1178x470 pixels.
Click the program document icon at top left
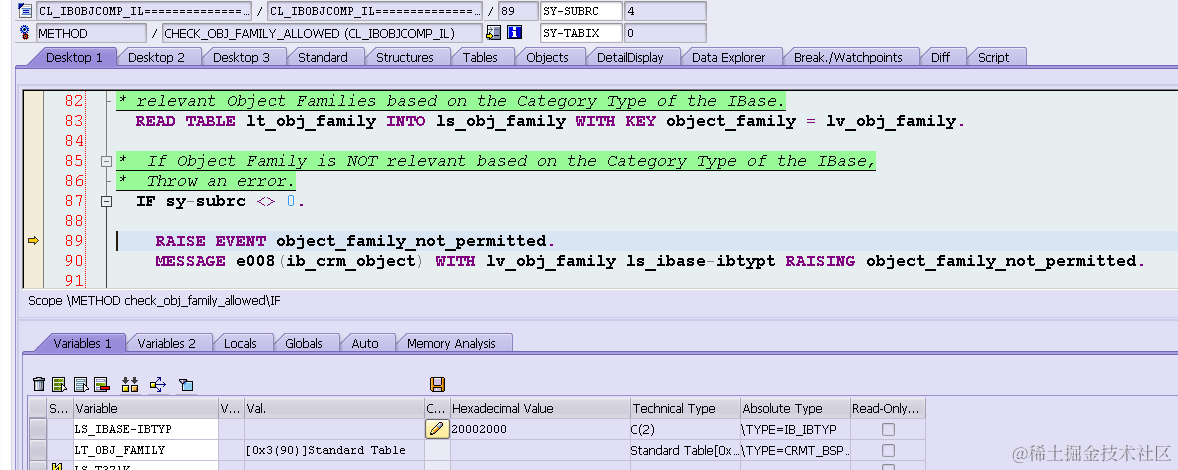pos(24,11)
